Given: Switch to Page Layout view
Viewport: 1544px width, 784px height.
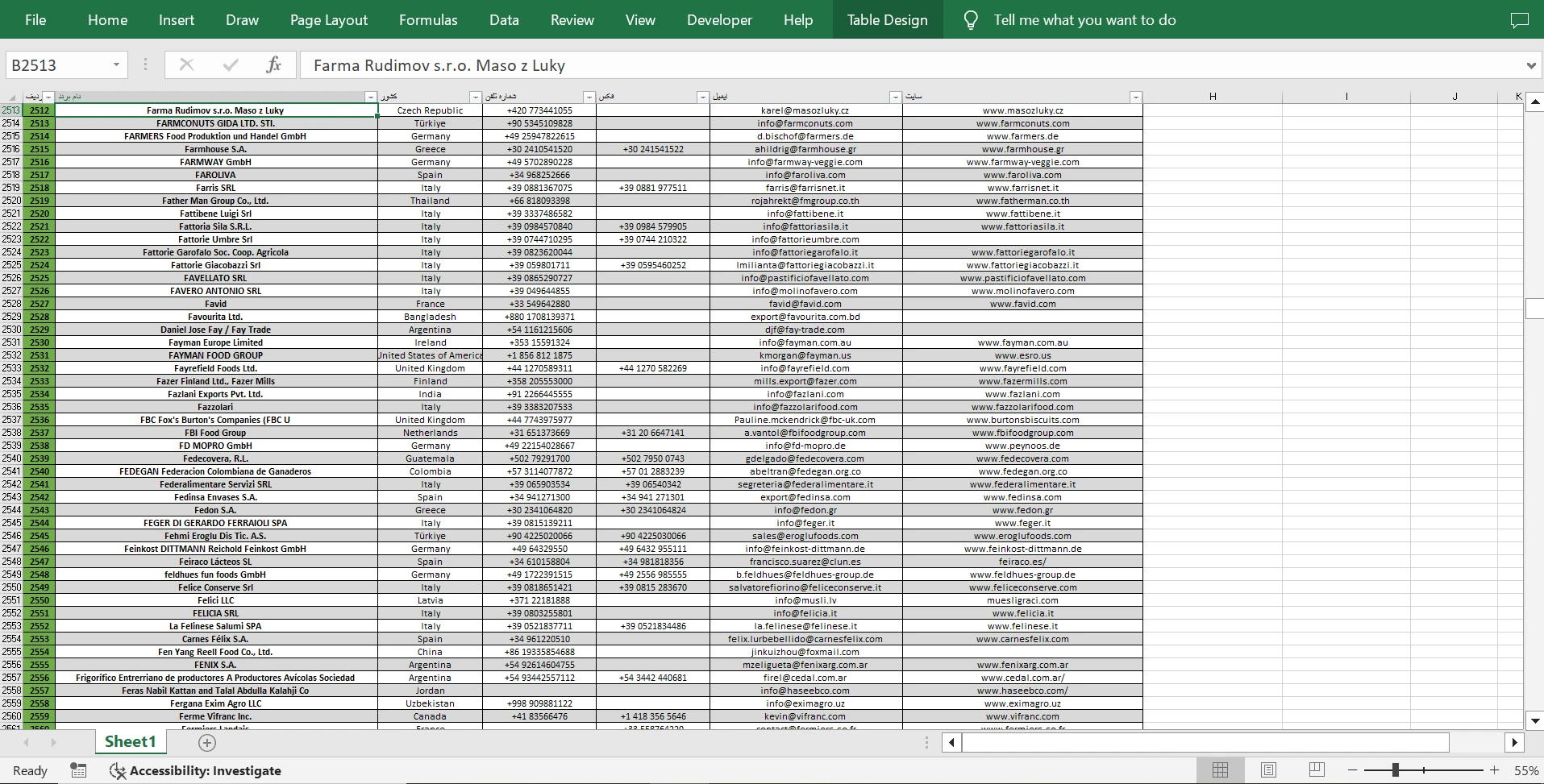Looking at the screenshot, I should 1268,770.
